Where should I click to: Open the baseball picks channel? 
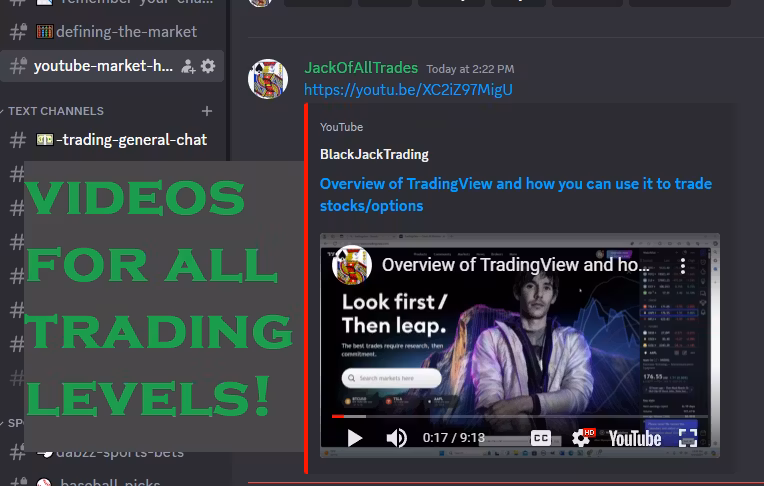(x=112, y=482)
